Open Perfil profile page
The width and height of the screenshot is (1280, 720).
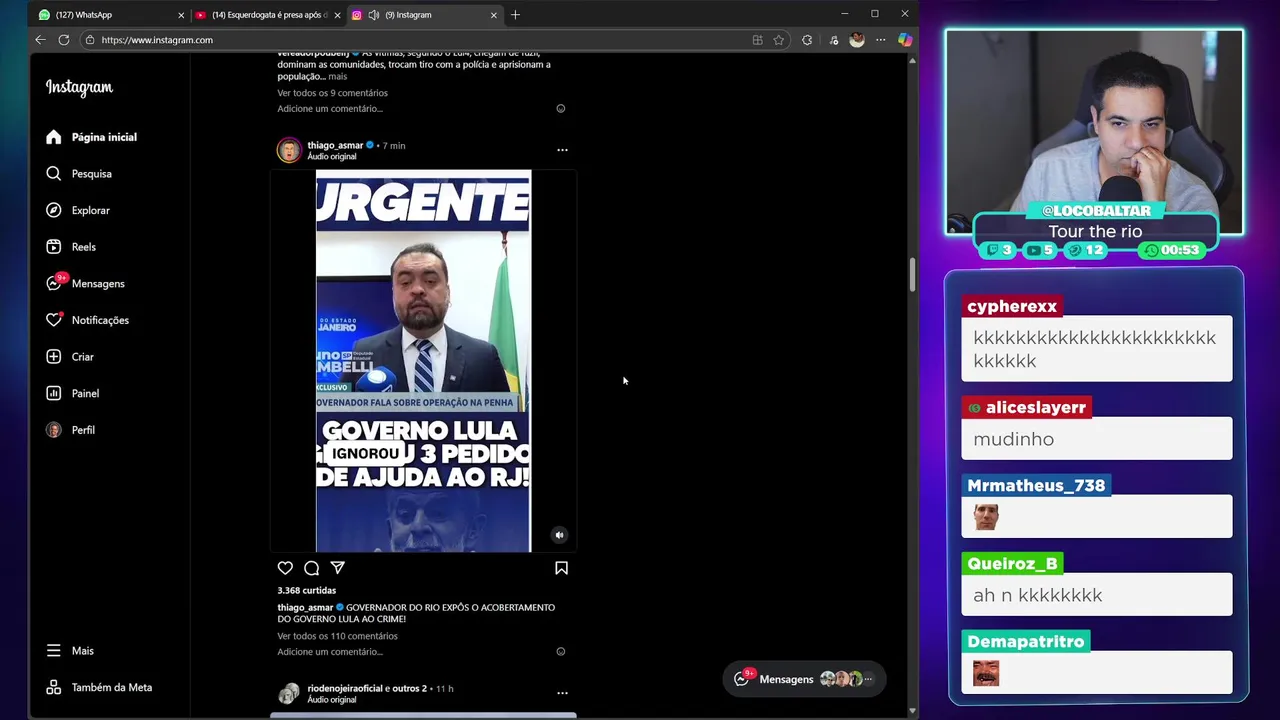[x=71, y=430]
